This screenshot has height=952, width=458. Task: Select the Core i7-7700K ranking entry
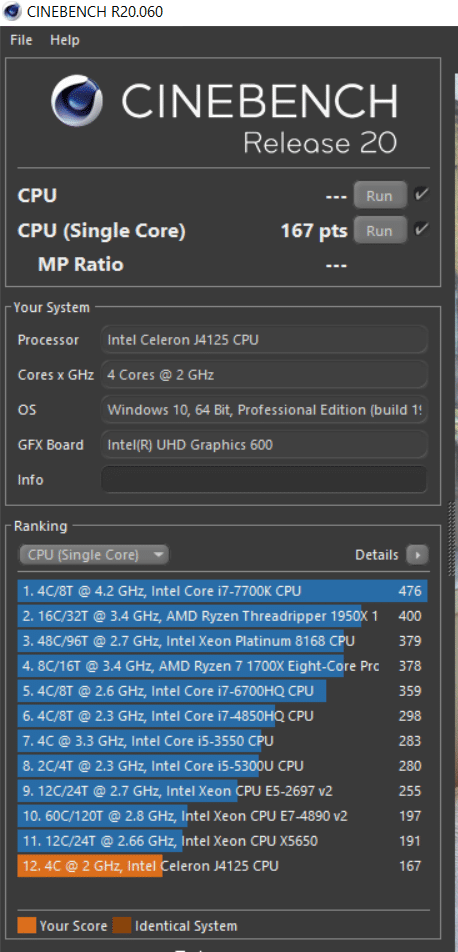pyautogui.click(x=222, y=591)
